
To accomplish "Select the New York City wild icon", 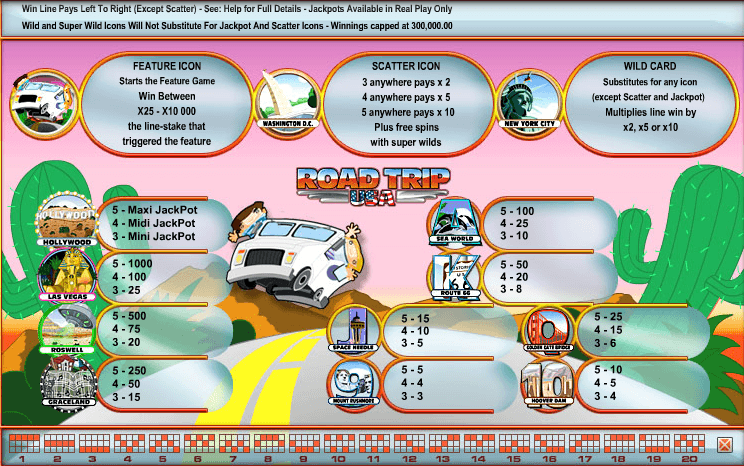I will pos(527,103).
